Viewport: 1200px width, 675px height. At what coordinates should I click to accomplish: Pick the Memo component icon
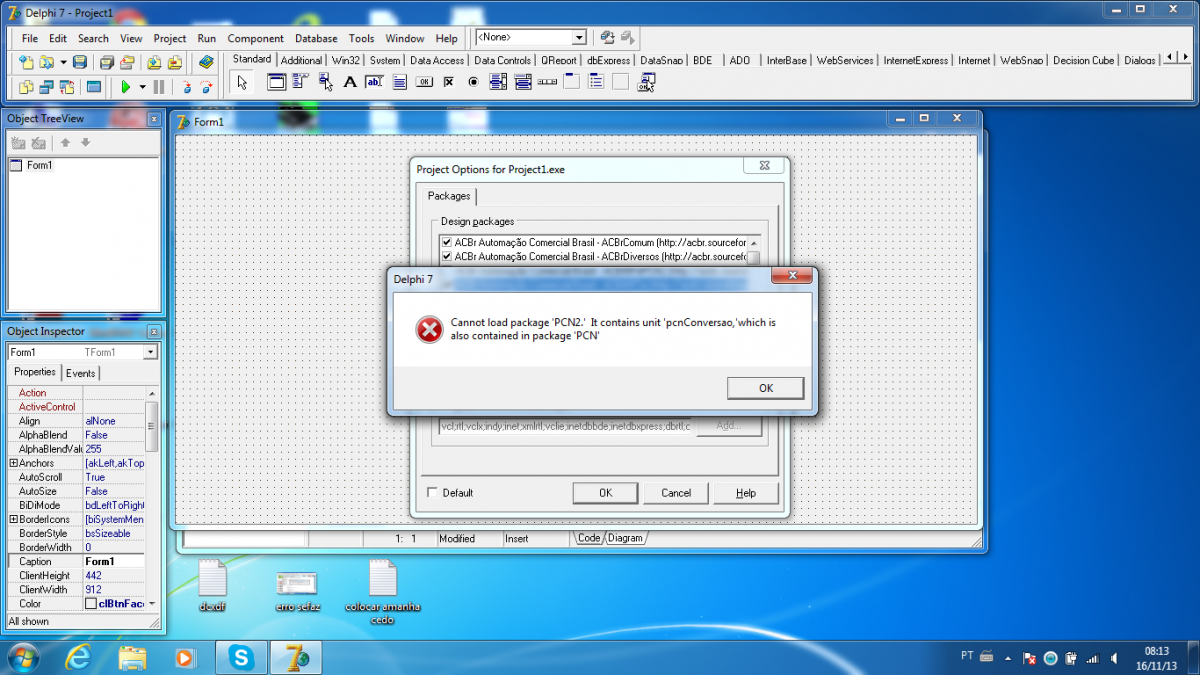pos(399,83)
